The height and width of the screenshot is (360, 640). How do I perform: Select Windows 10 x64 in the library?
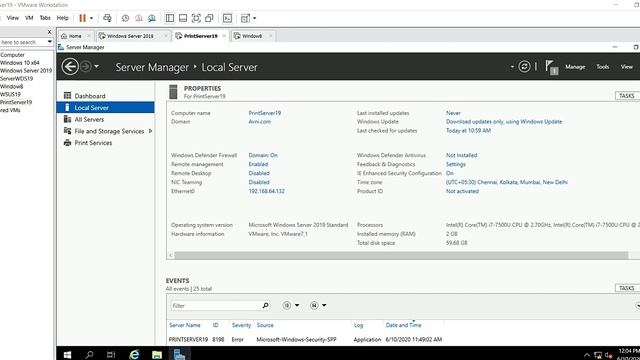click(20, 63)
